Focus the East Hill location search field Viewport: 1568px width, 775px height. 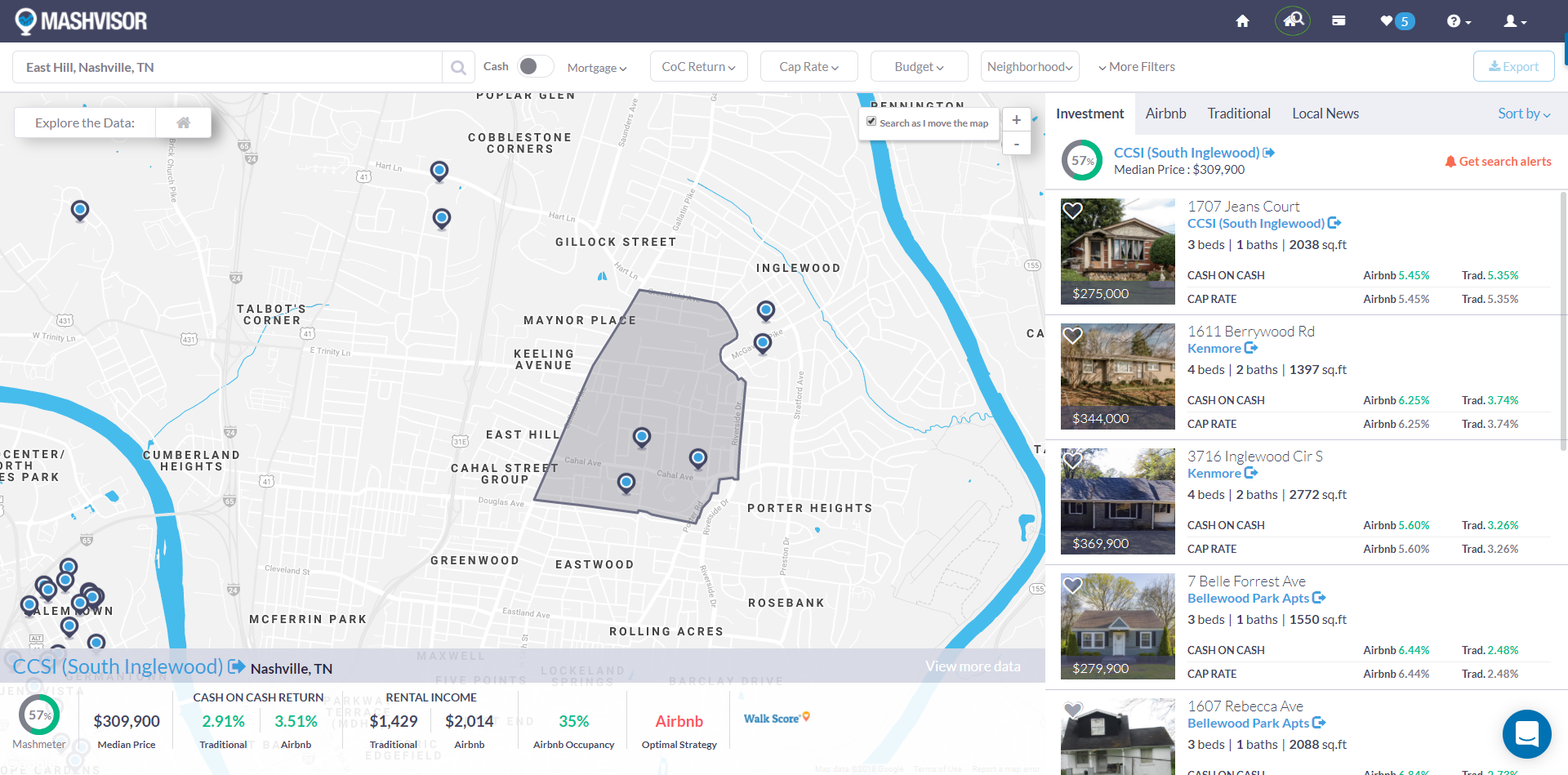click(227, 67)
